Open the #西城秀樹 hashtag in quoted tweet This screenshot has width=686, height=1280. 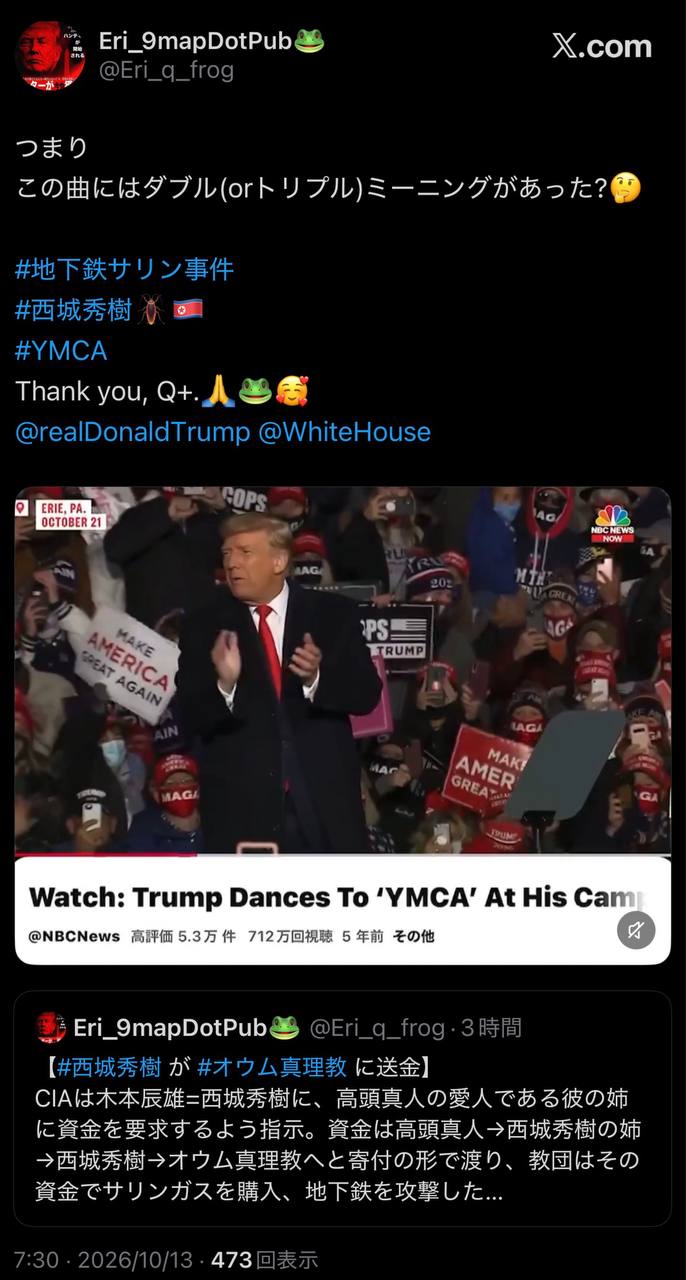click(x=108, y=1066)
